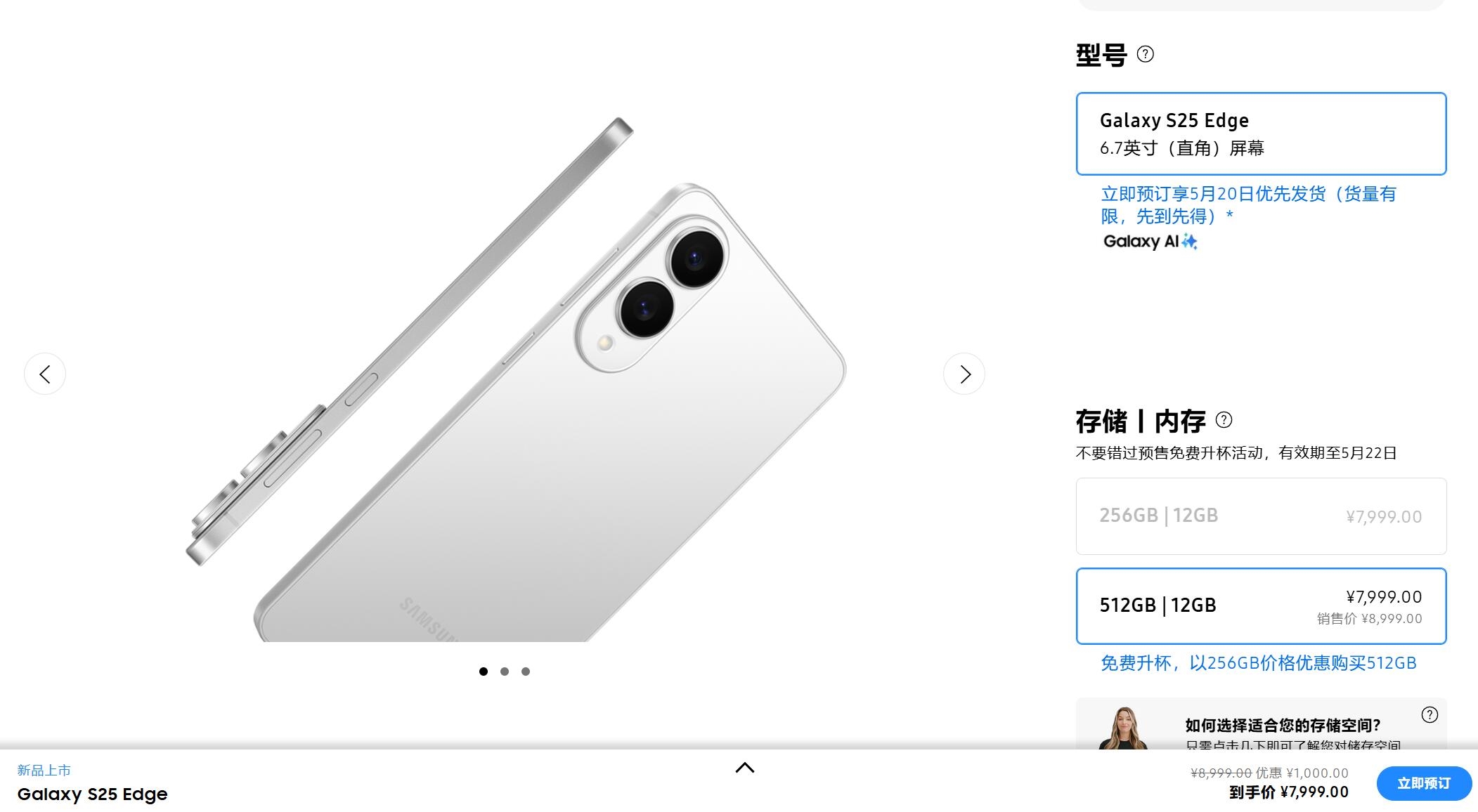Viewport: 1478px width, 812px height.
Task: Click the help icon in storage guide card
Action: [x=1430, y=715]
